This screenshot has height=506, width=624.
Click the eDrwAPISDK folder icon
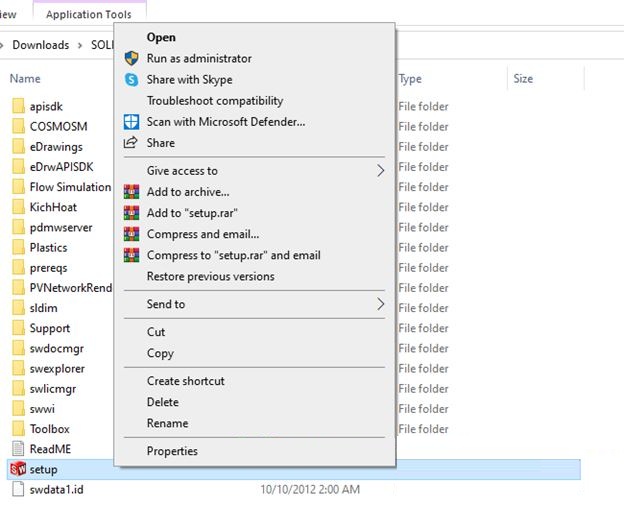tap(18, 167)
